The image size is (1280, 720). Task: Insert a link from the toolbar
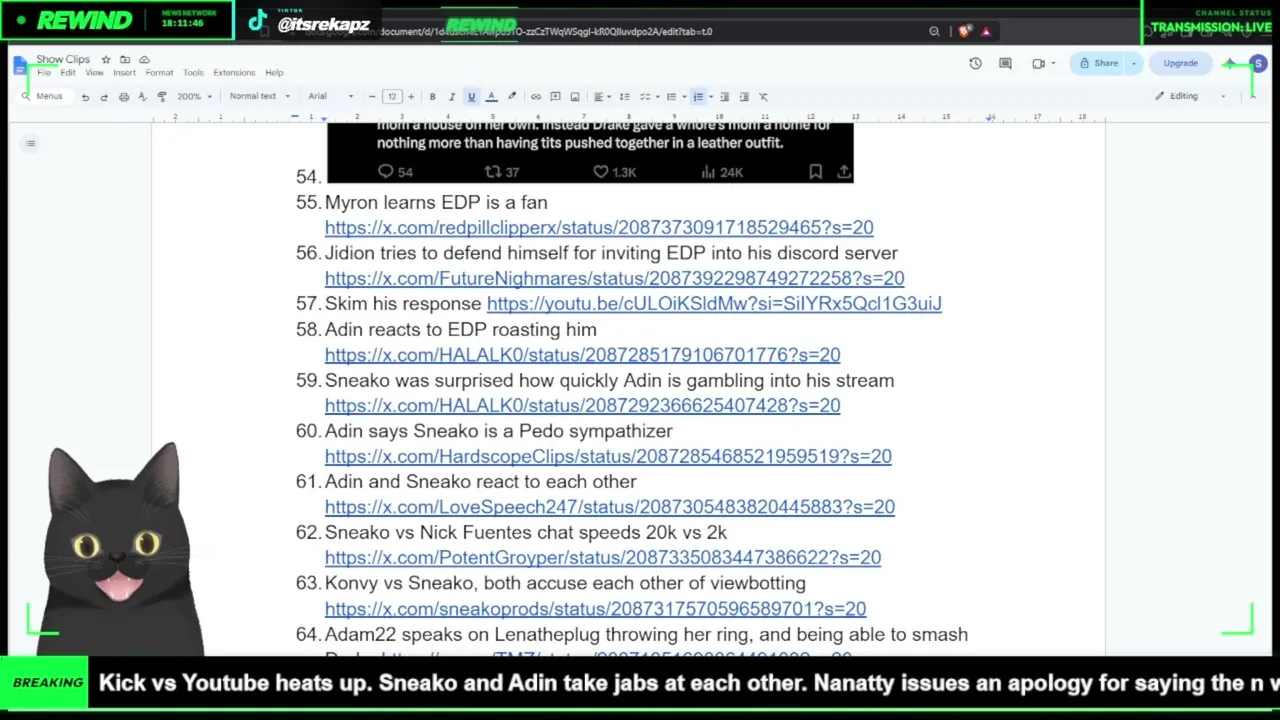point(535,97)
